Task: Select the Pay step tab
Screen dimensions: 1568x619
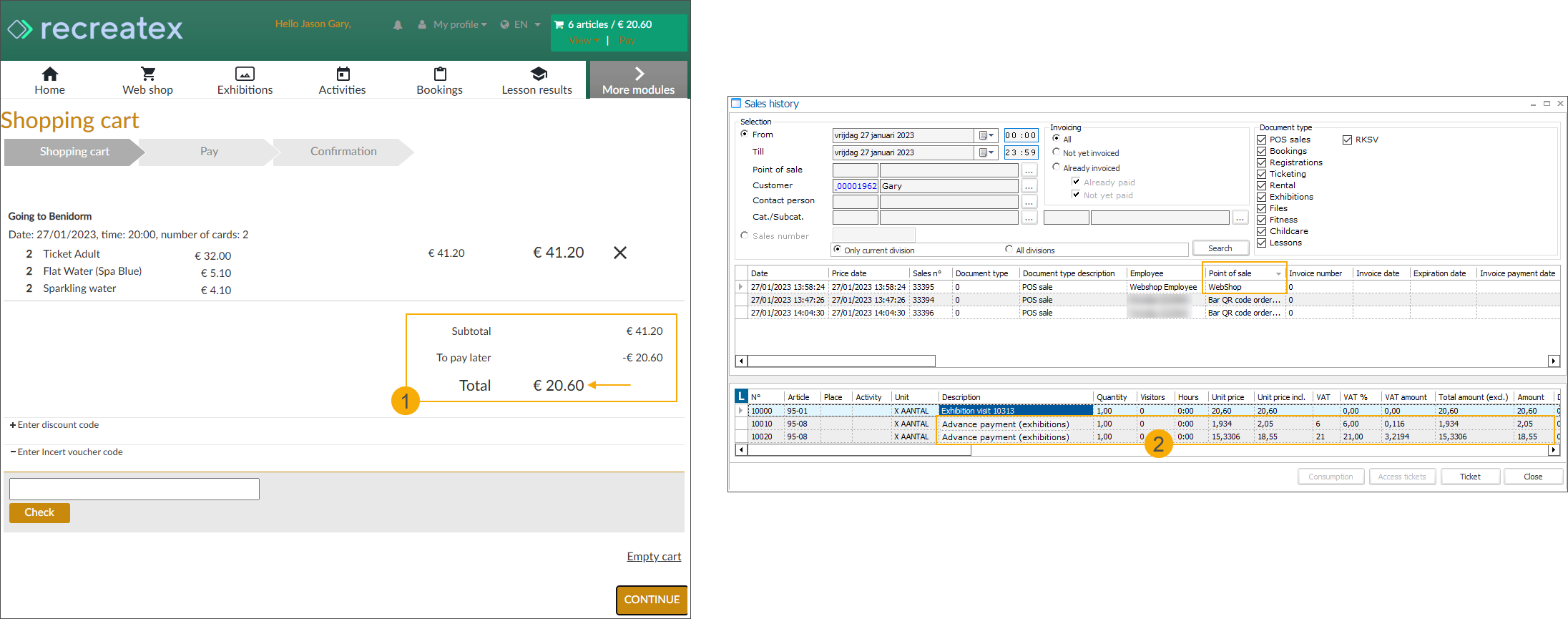Action: coord(209,152)
